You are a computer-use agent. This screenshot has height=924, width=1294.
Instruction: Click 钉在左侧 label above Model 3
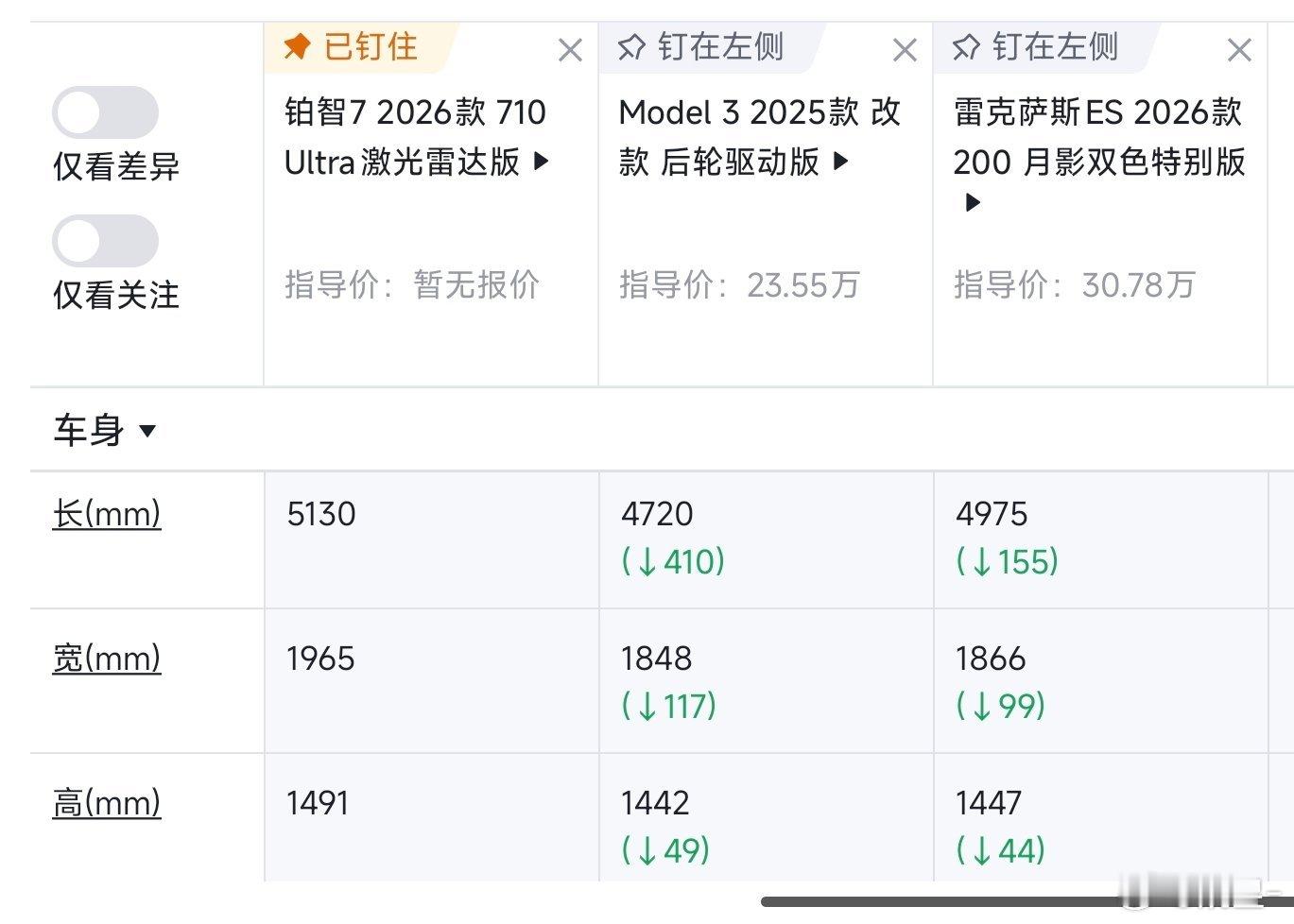coord(720,46)
